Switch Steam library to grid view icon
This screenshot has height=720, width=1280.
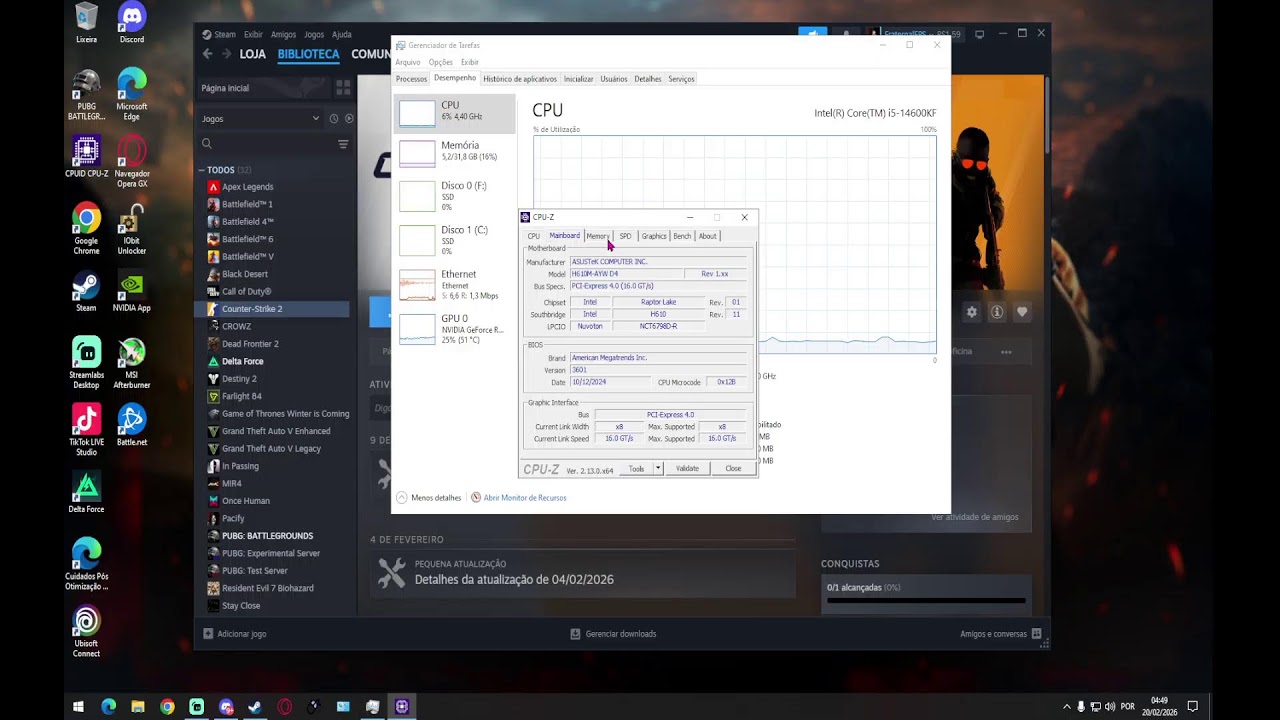[343, 88]
